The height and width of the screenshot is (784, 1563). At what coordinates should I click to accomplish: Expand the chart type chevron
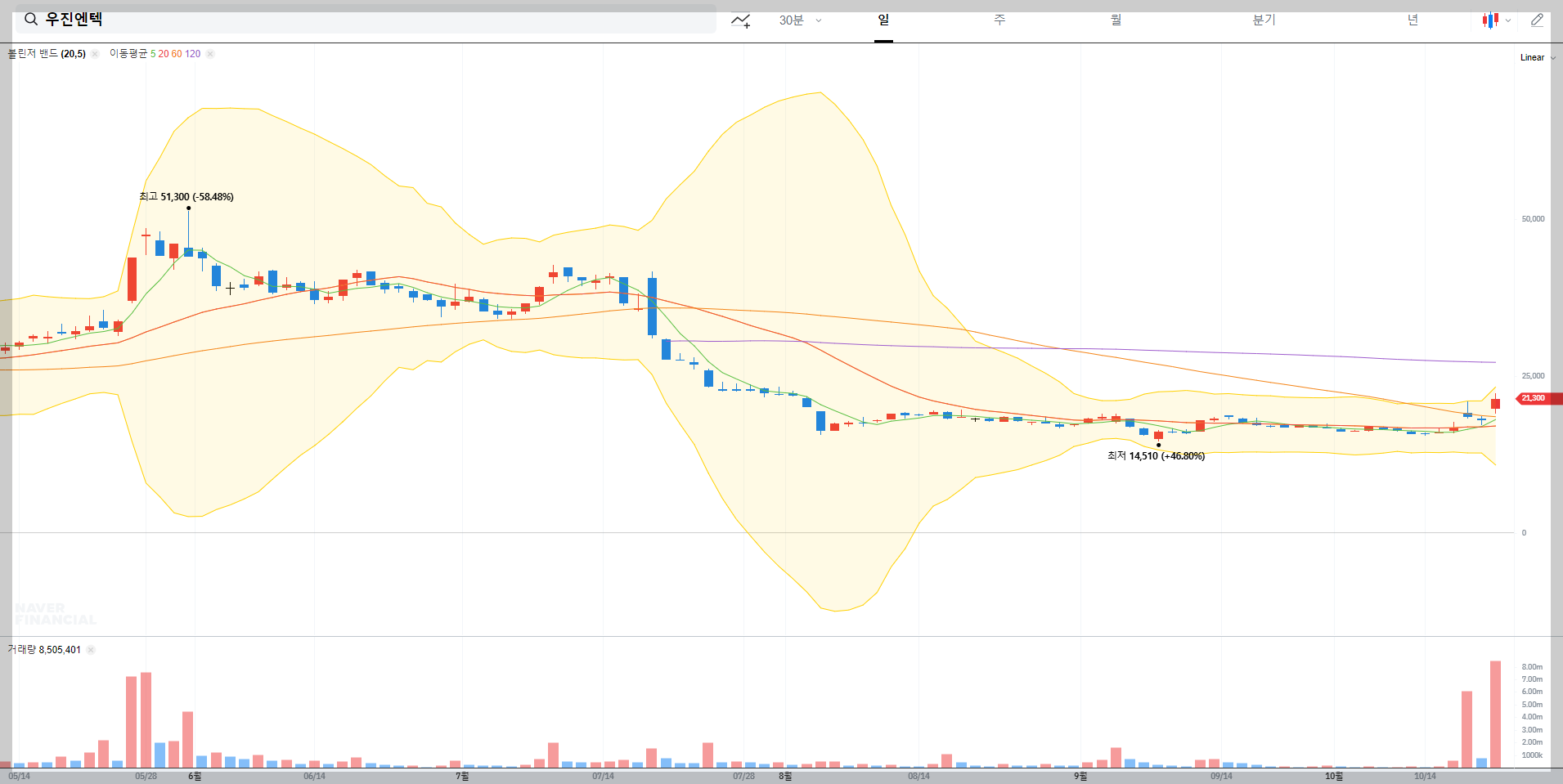(x=1508, y=20)
